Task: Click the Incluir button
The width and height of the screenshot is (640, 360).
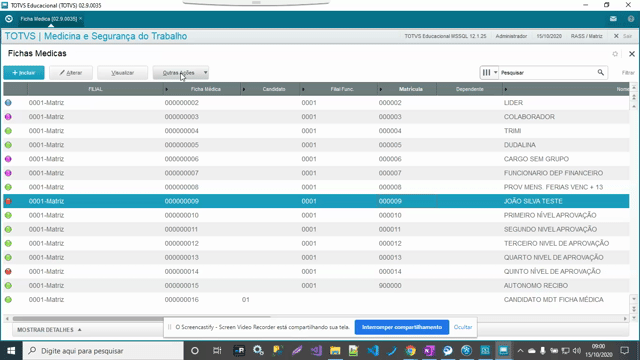Action: pos(24,73)
